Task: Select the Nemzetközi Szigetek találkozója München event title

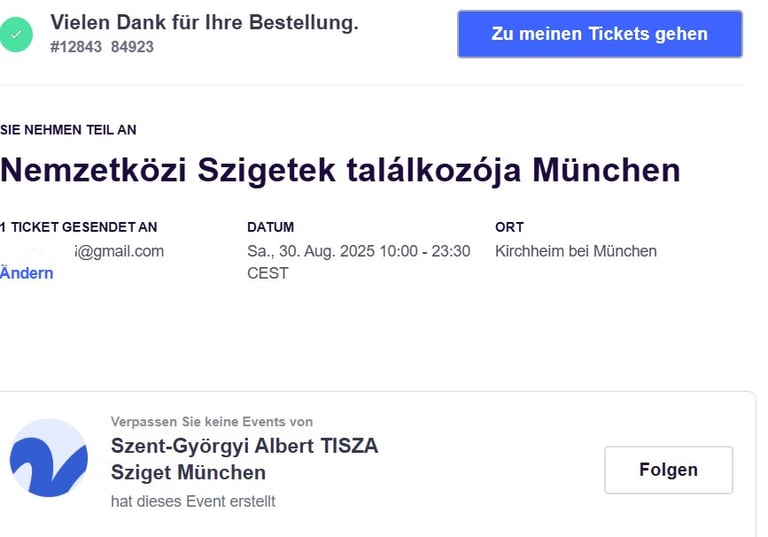Action: [340, 171]
